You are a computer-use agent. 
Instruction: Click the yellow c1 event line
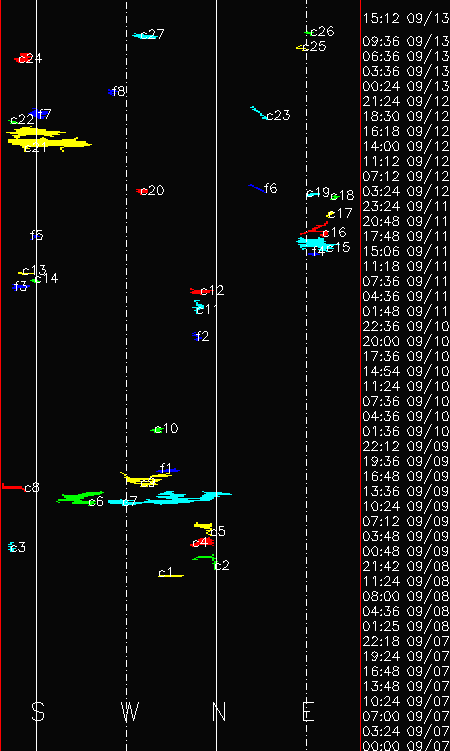point(171,575)
